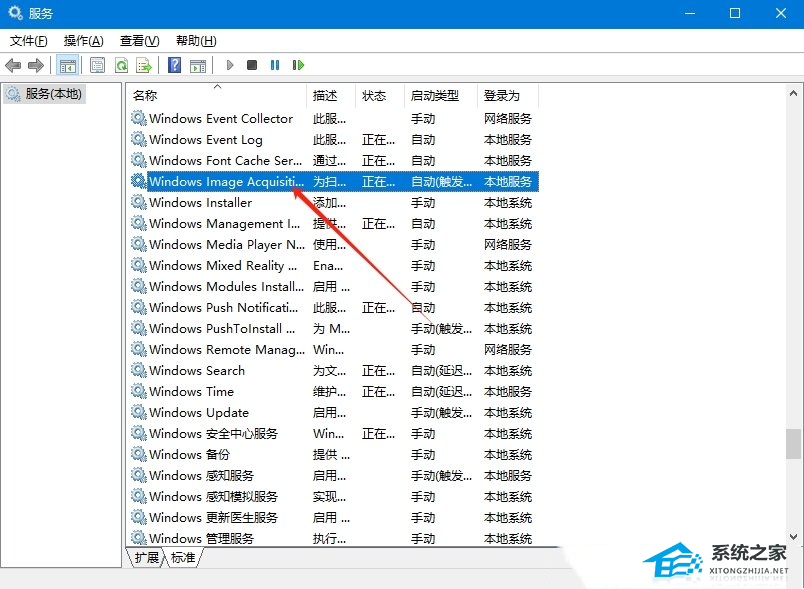The width and height of the screenshot is (804, 589).
Task: Select 服务(本地) in the tree
Action: [x=45, y=94]
